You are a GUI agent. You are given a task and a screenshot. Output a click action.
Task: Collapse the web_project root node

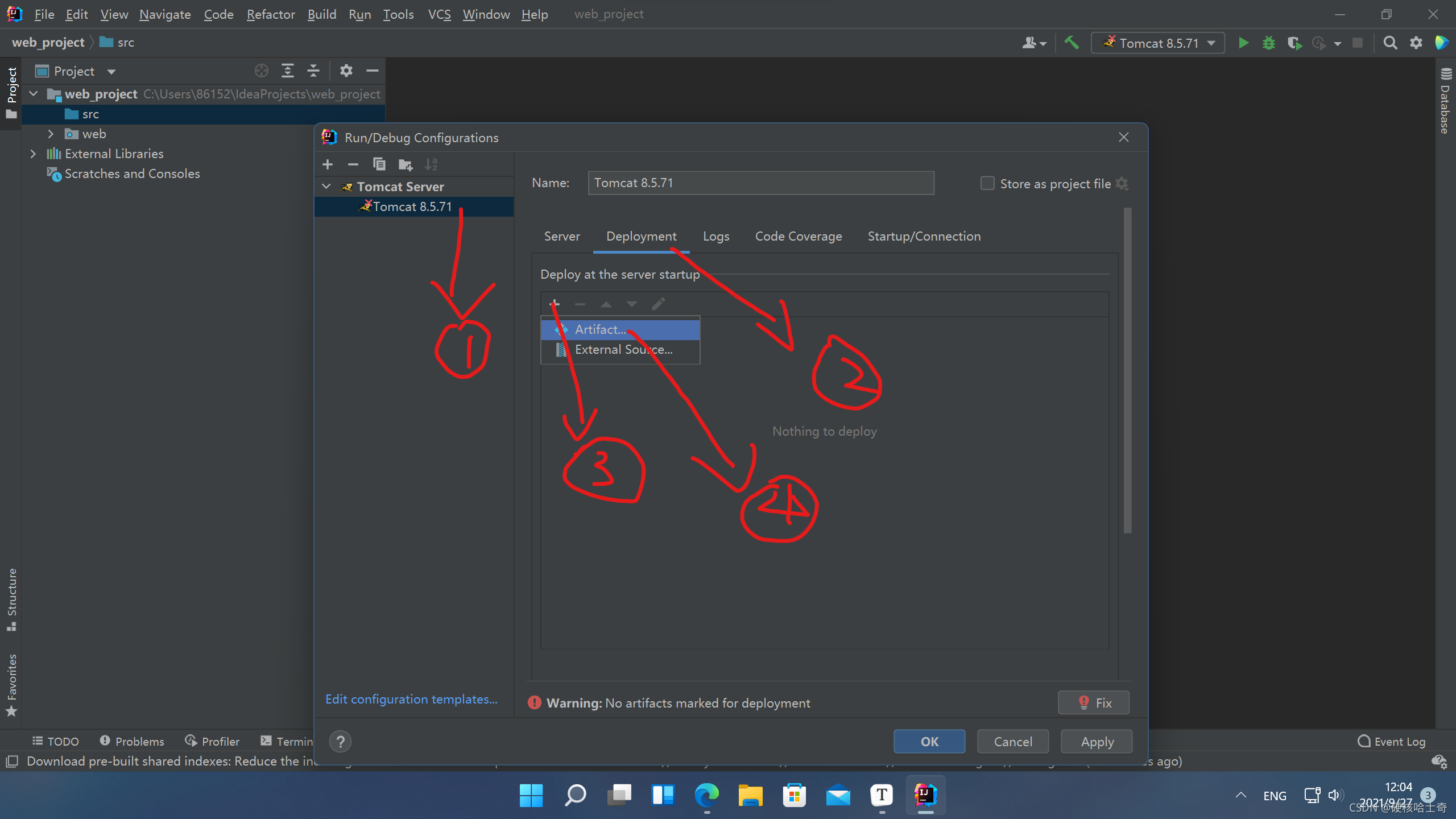click(x=34, y=94)
